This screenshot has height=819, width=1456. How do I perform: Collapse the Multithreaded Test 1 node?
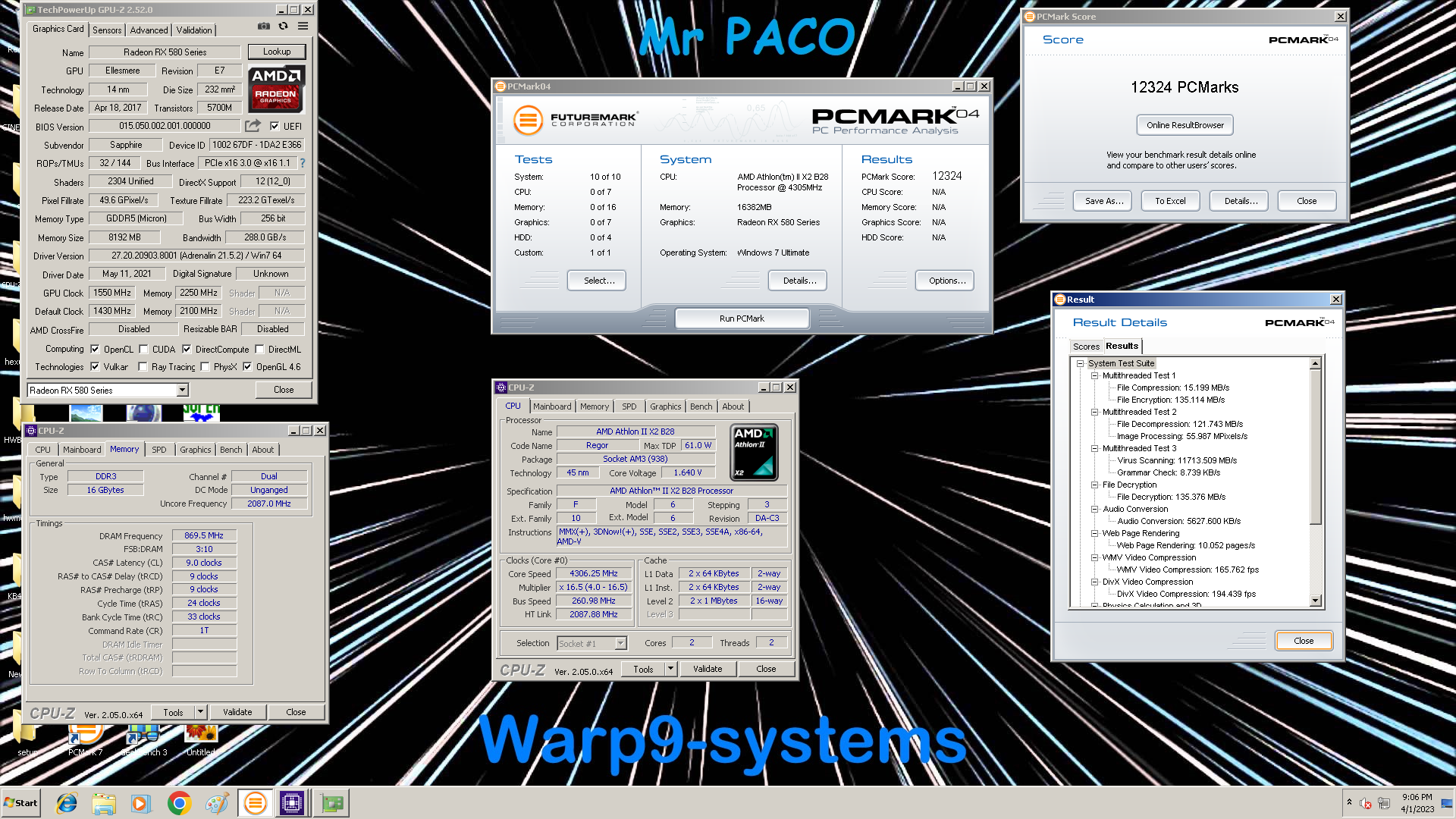(1095, 375)
